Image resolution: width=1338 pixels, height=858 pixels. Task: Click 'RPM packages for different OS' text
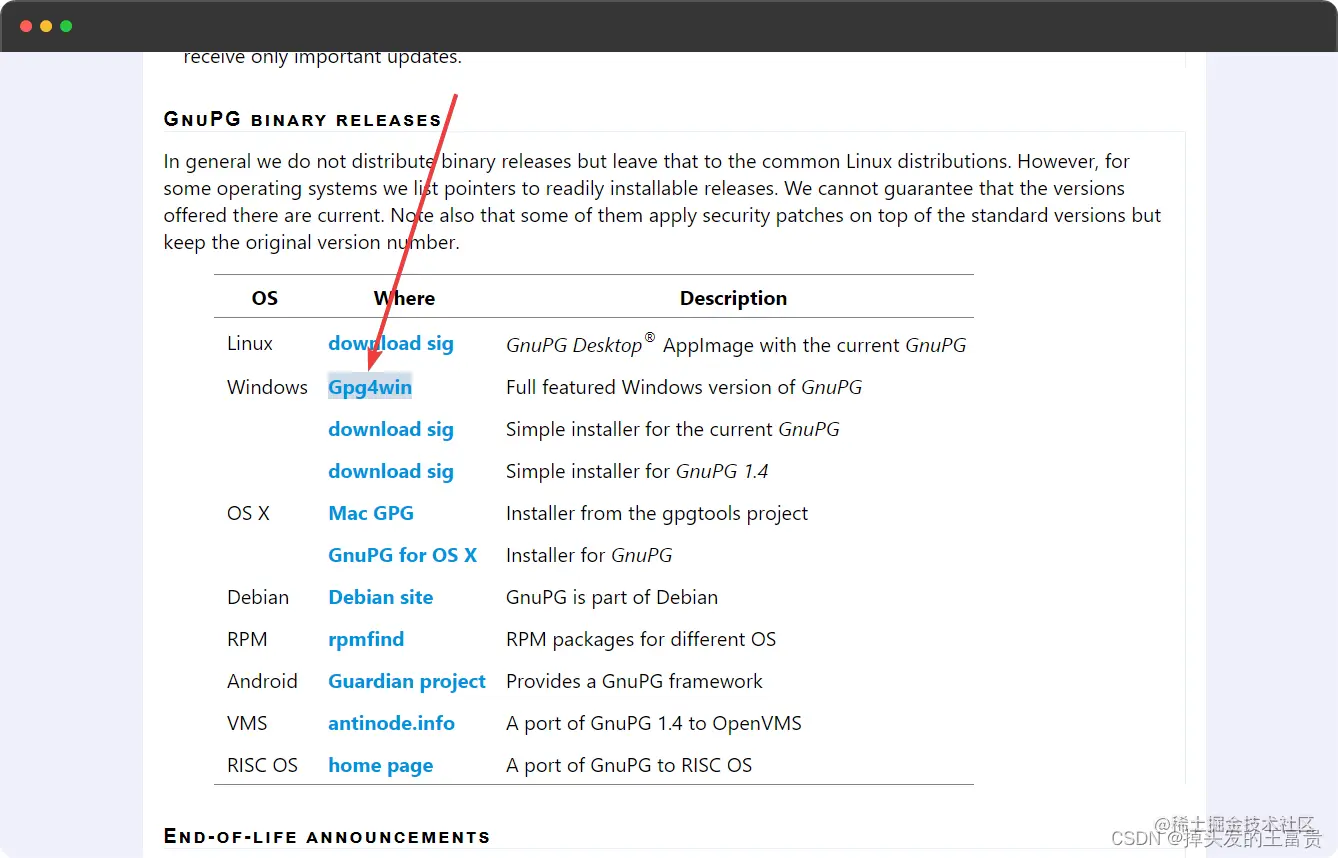[x=641, y=639]
